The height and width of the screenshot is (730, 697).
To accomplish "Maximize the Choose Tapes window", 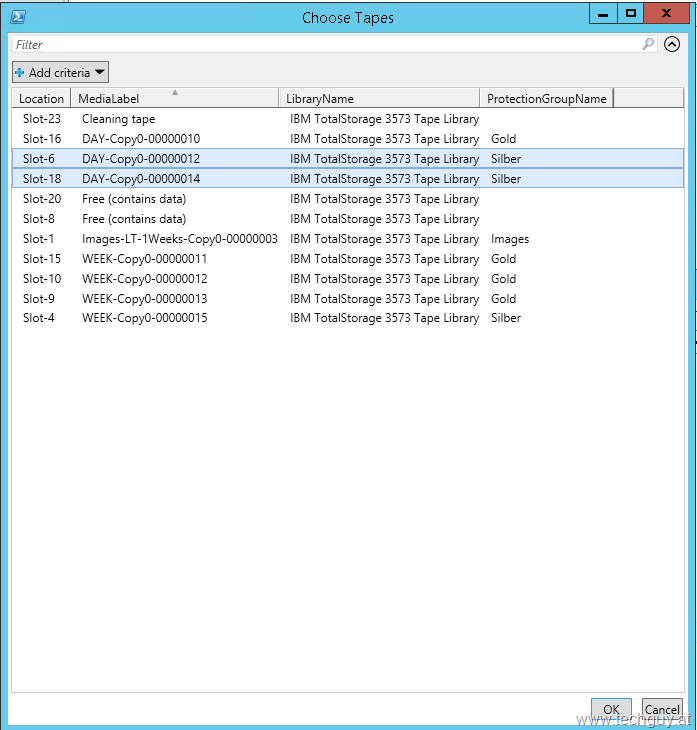I will 630,14.
